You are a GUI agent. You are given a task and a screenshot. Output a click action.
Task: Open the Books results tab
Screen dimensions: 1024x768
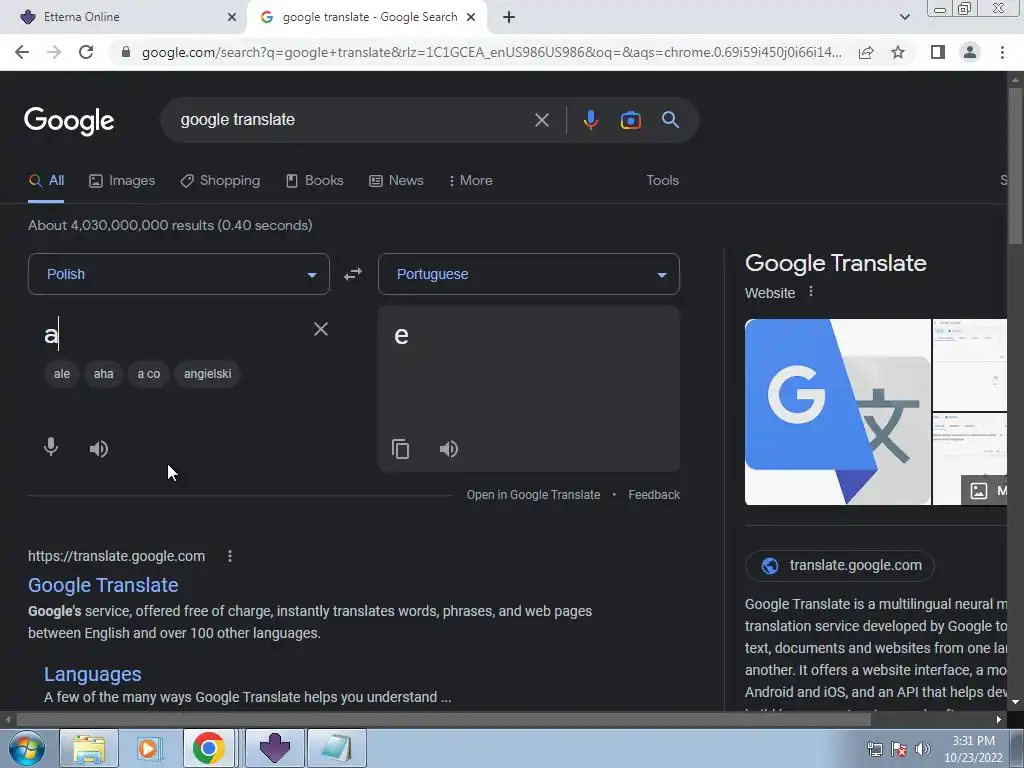[x=315, y=181]
